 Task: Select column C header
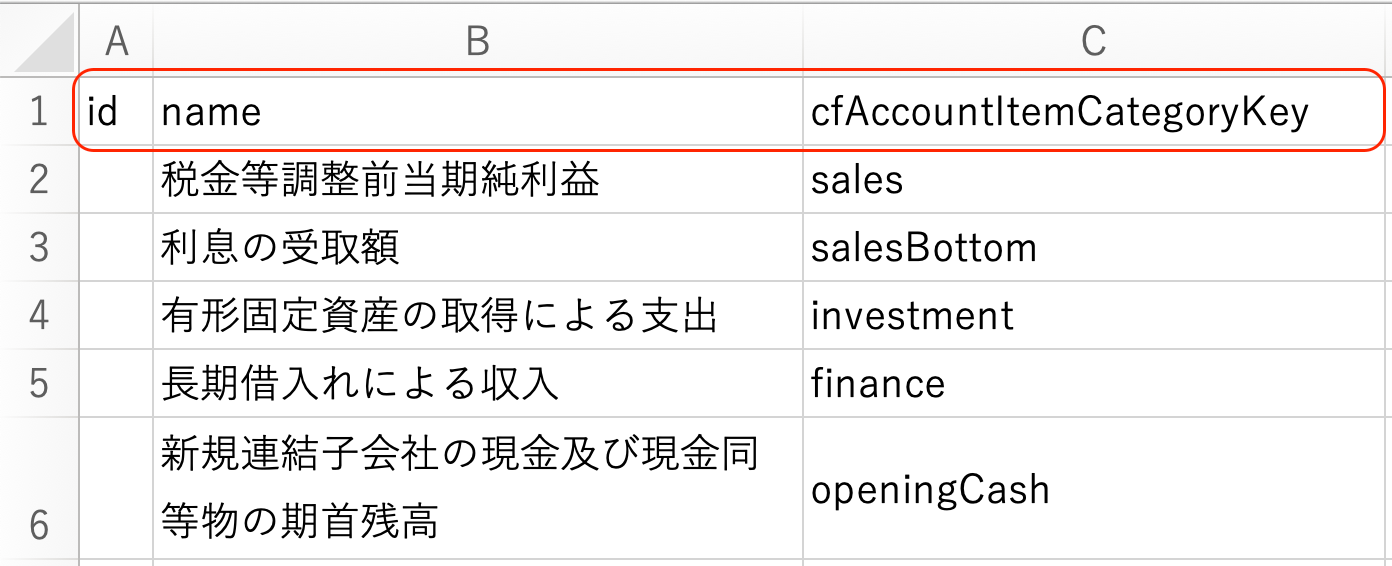(1095, 40)
